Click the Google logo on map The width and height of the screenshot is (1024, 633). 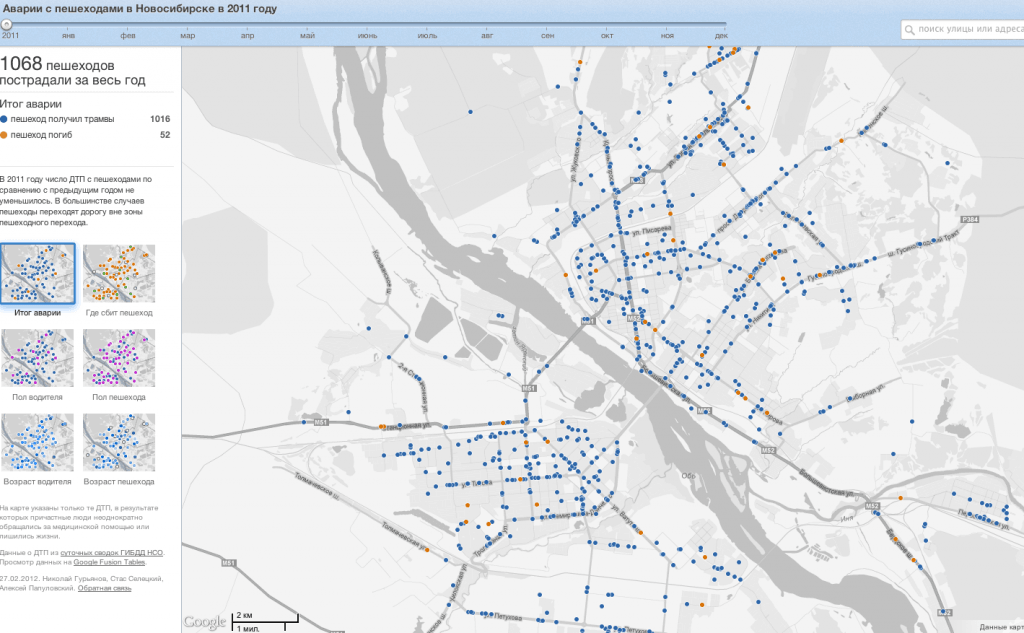pyautogui.click(x=204, y=621)
